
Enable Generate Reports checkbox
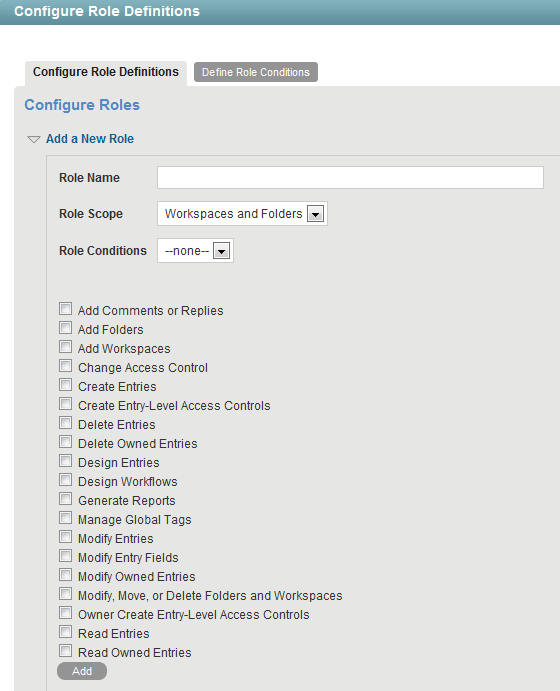pyautogui.click(x=66, y=498)
